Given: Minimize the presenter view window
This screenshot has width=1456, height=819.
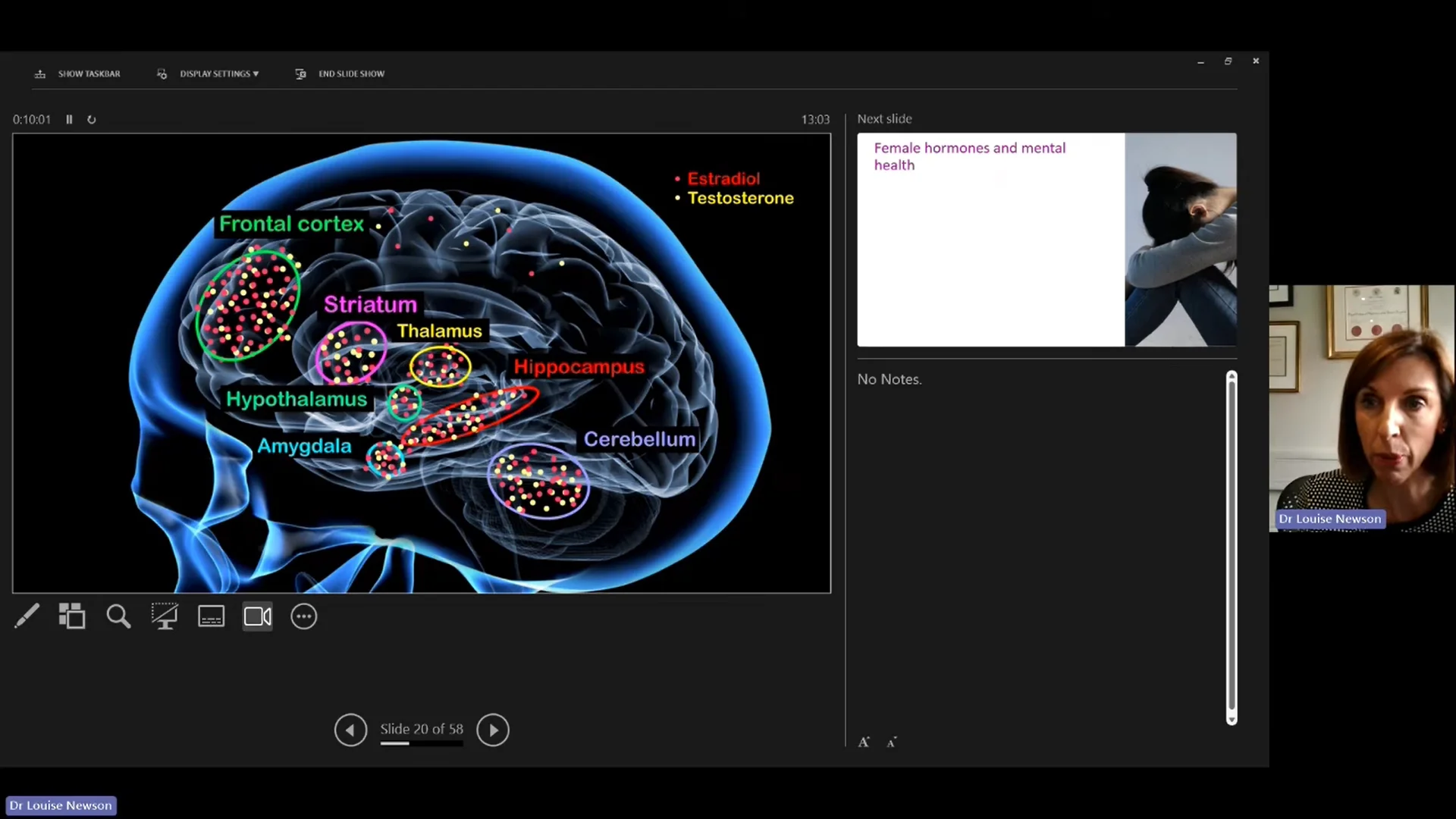Looking at the screenshot, I should (1200, 61).
